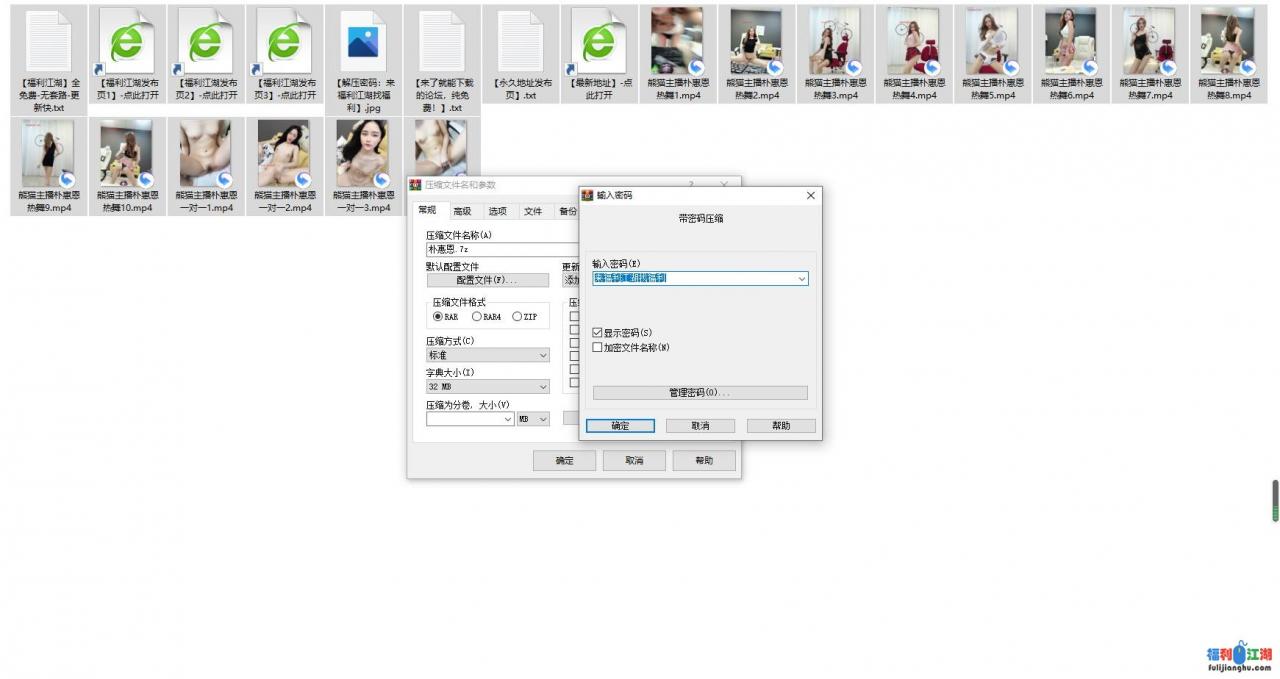Viewport: 1280px width, 679px height.
Task: Expand the password history dropdown arrow
Action: tap(802, 278)
